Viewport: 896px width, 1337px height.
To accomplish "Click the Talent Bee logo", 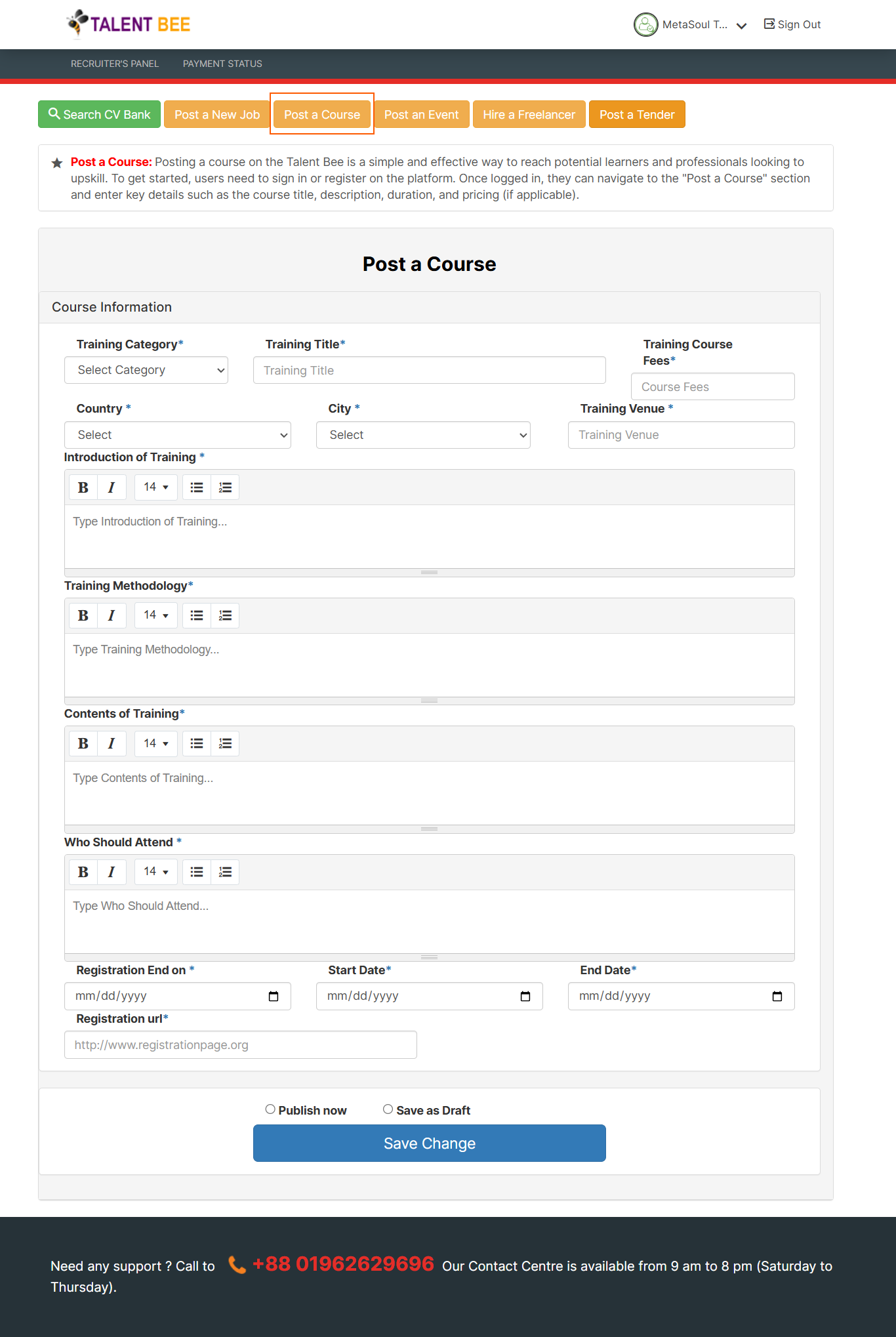I will [129, 24].
